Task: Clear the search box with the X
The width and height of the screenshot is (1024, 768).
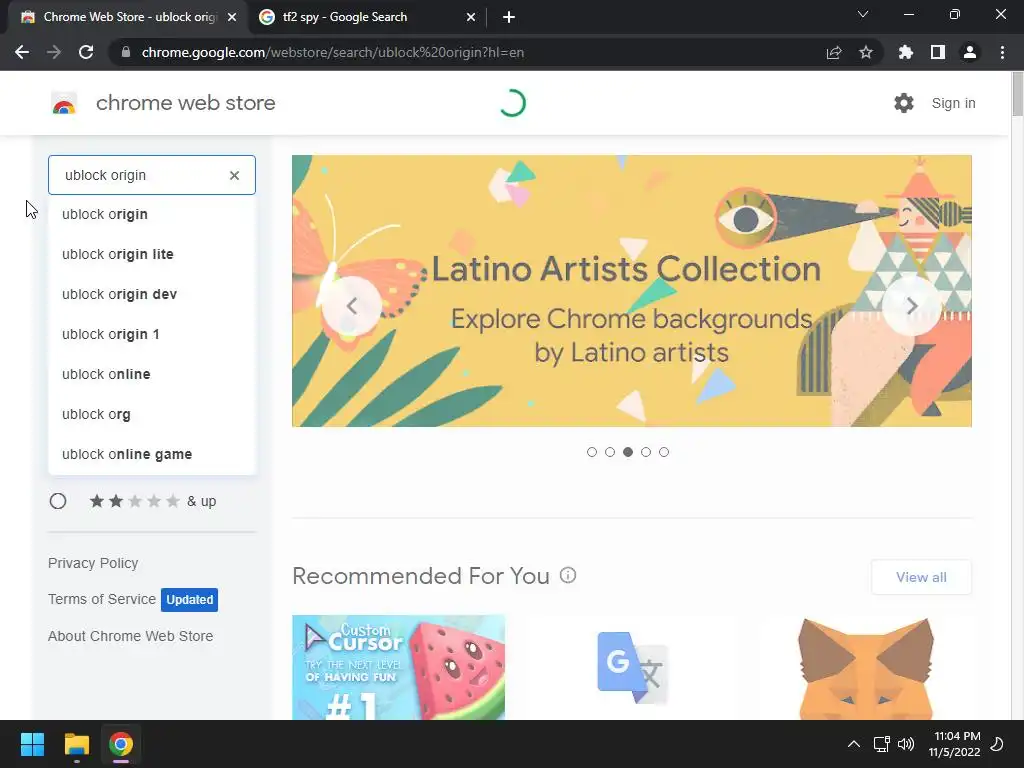Action: [234, 175]
